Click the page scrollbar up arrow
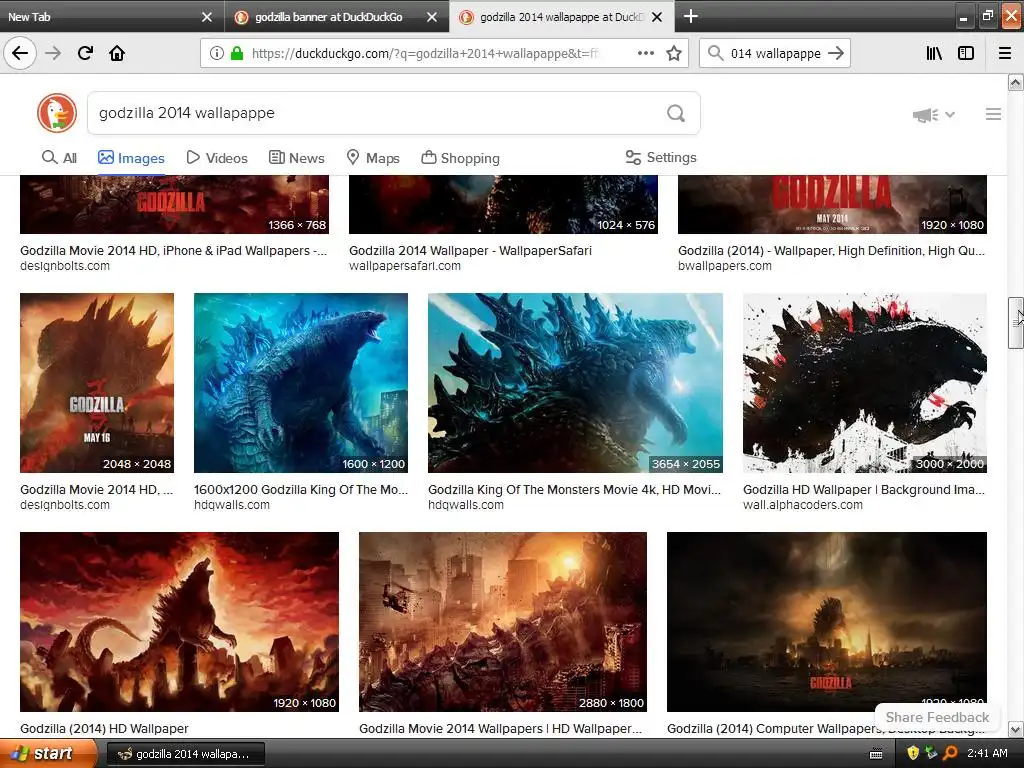 pyautogui.click(x=1015, y=82)
